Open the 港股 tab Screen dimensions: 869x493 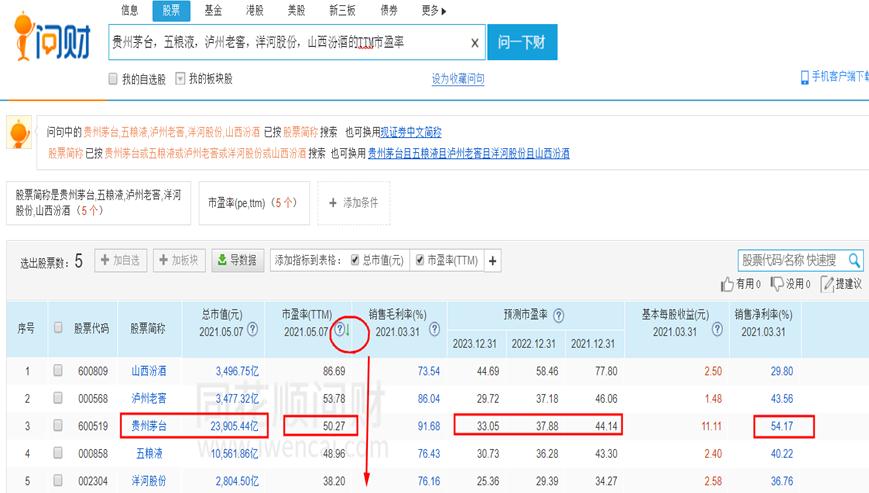click(x=254, y=10)
